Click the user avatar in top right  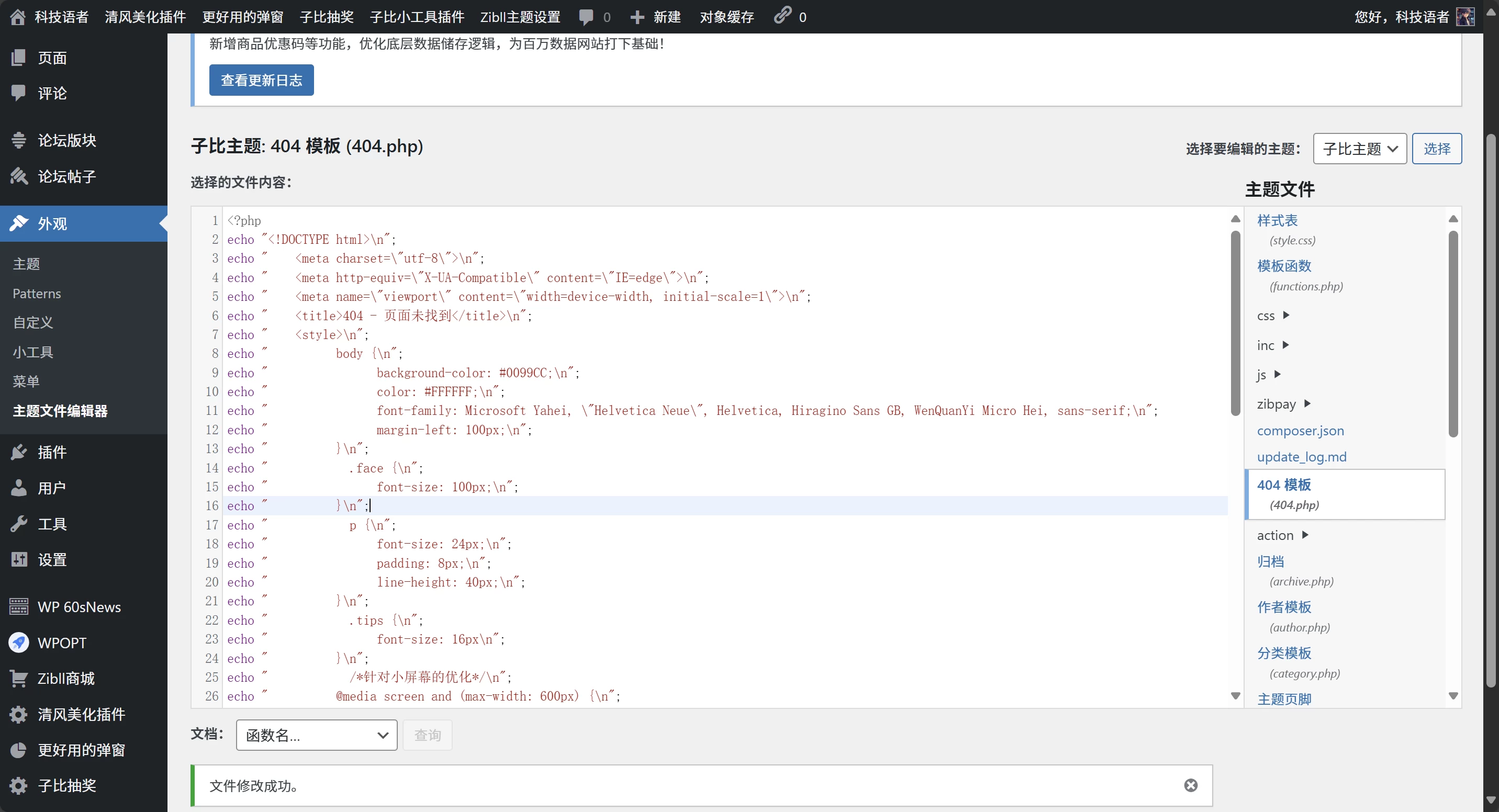1464,17
